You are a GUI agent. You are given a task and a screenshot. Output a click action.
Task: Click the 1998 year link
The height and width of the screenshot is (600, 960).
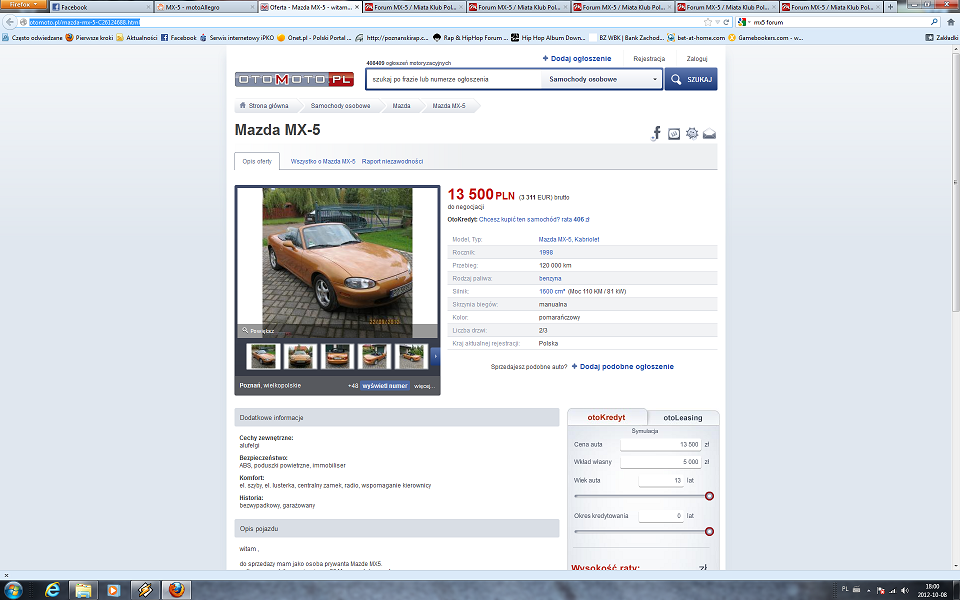[546, 252]
